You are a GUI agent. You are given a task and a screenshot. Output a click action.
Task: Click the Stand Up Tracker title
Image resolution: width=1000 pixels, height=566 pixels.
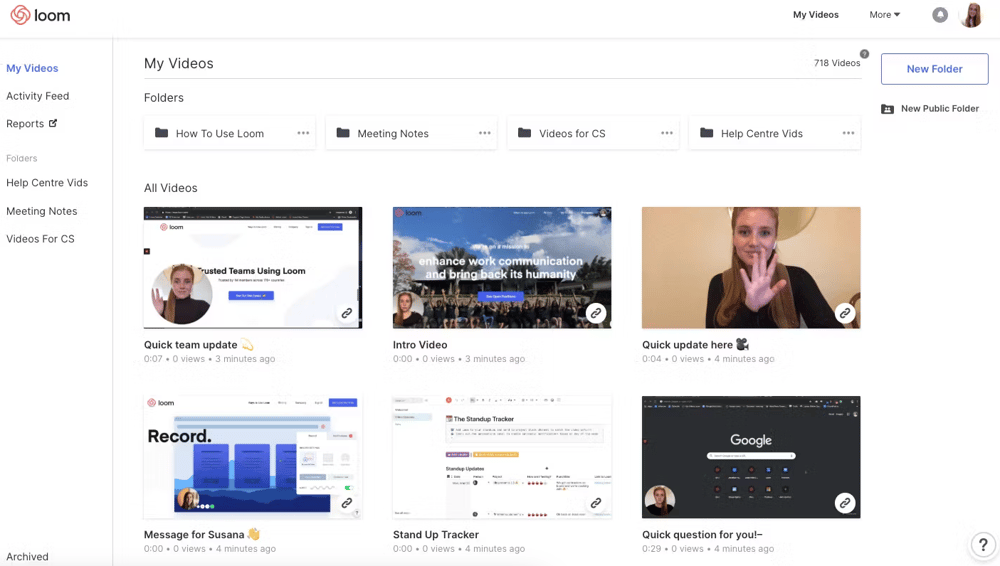pos(436,535)
